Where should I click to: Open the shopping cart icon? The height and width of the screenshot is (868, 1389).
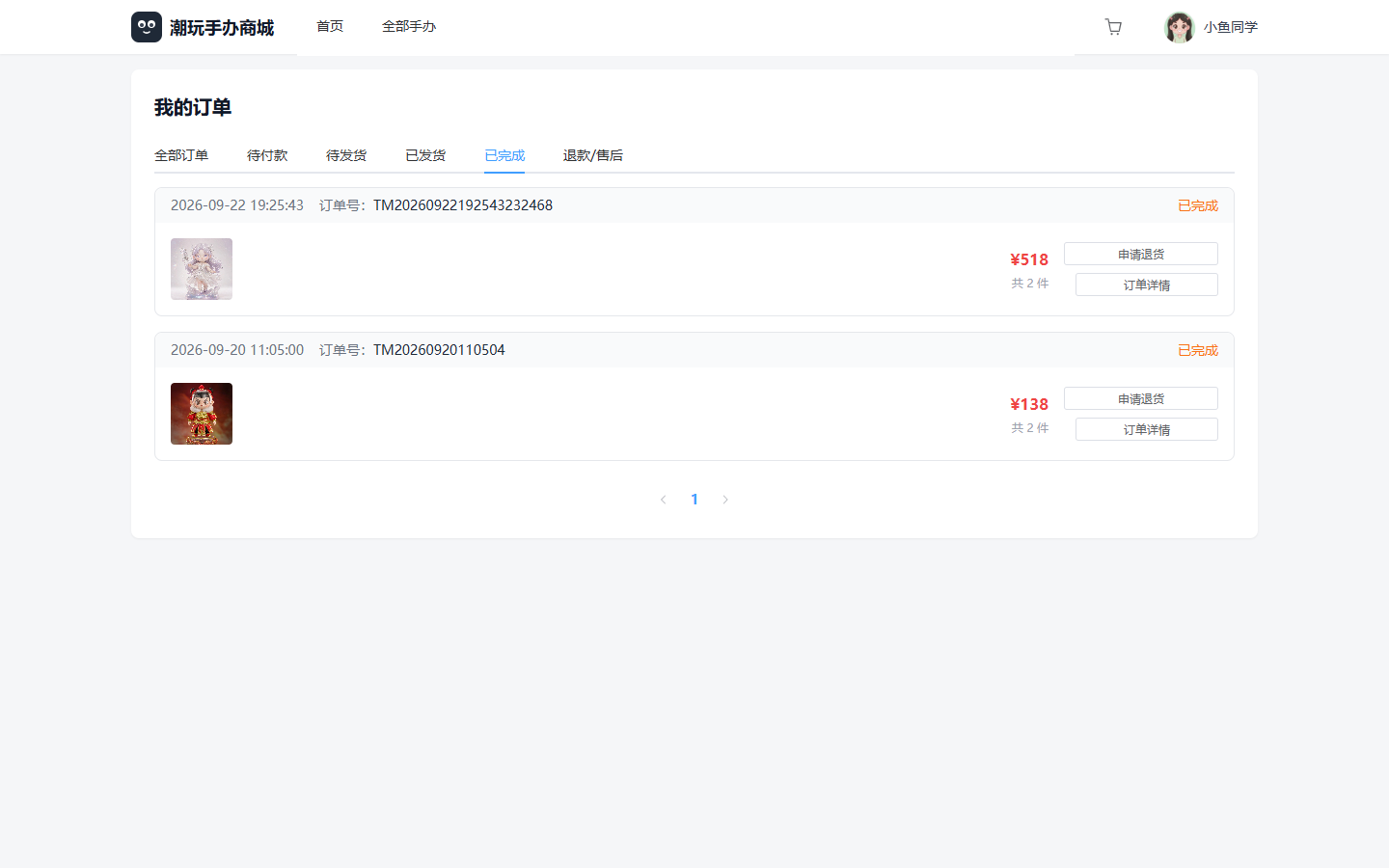pos(1113,27)
